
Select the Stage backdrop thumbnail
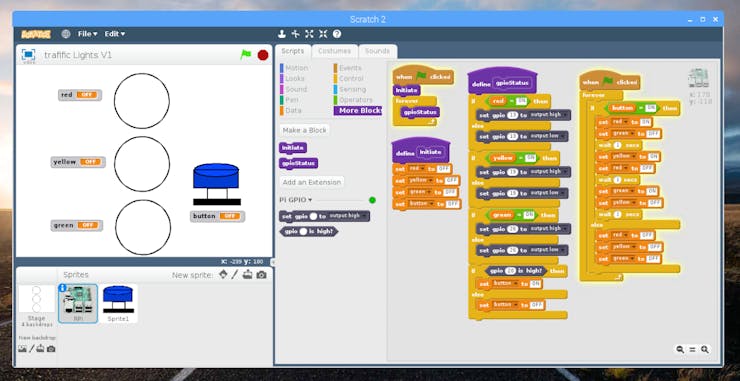pos(36,305)
